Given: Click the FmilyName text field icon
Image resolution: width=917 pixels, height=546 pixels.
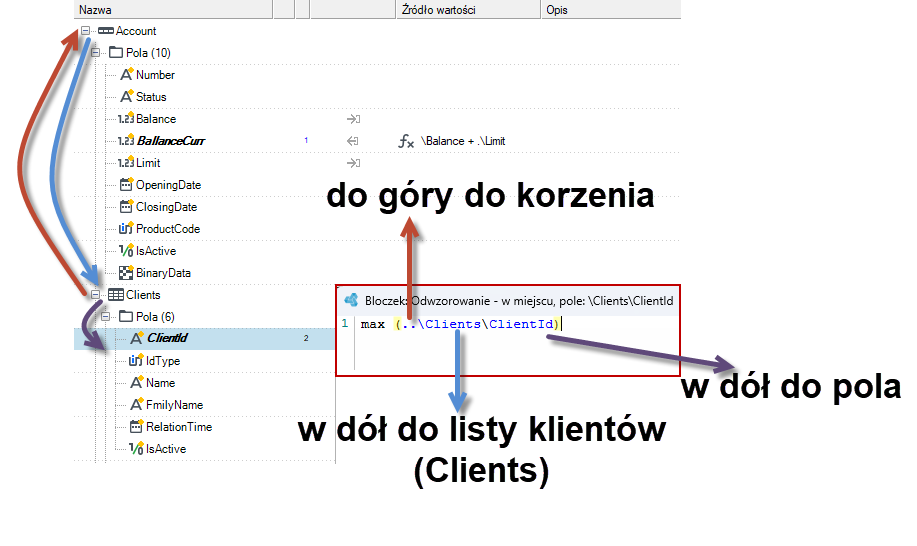Looking at the screenshot, I should coord(136,405).
